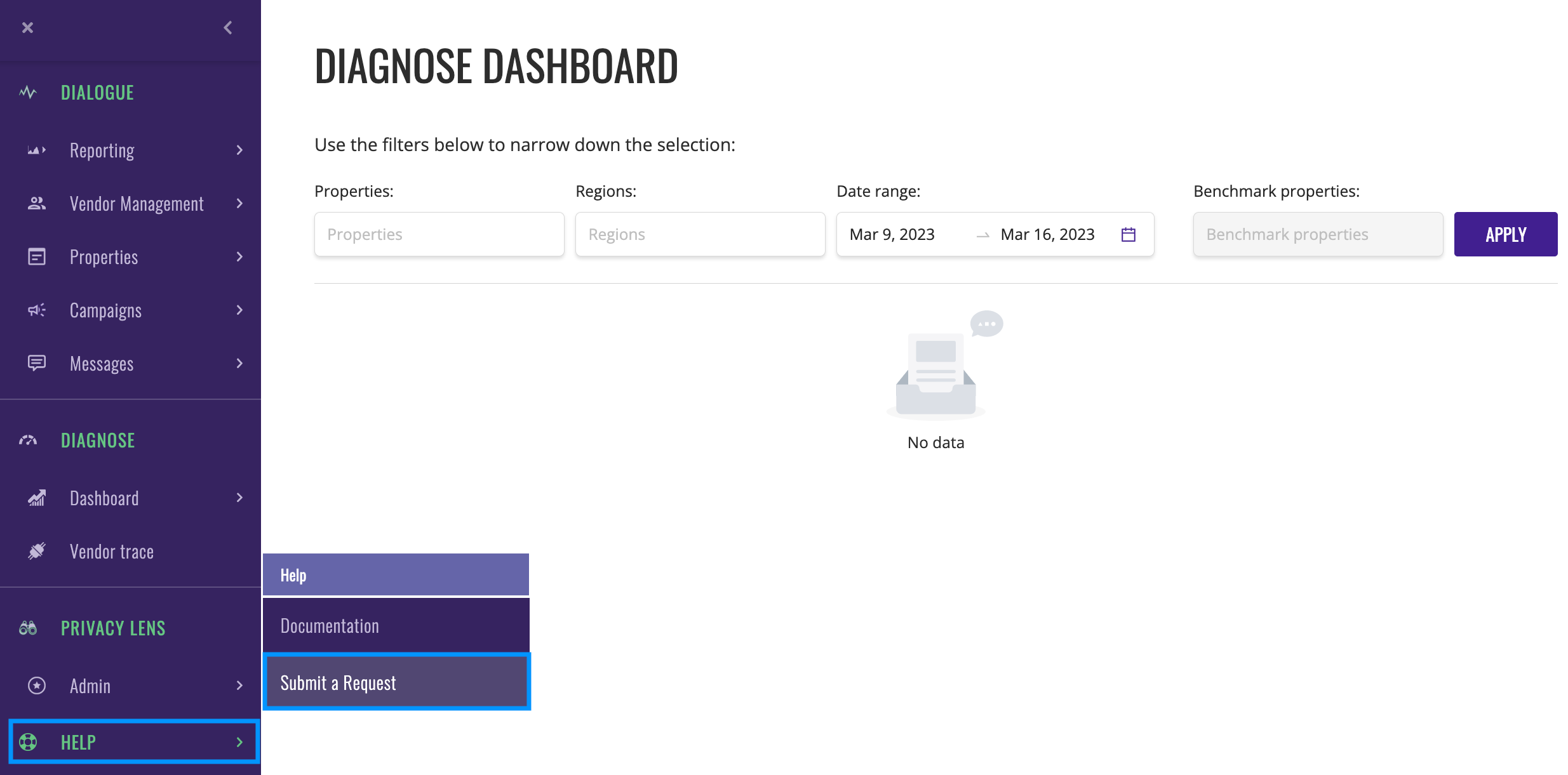Select the Messages menu label
This screenshot has width=1568, height=775.
tap(102, 364)
